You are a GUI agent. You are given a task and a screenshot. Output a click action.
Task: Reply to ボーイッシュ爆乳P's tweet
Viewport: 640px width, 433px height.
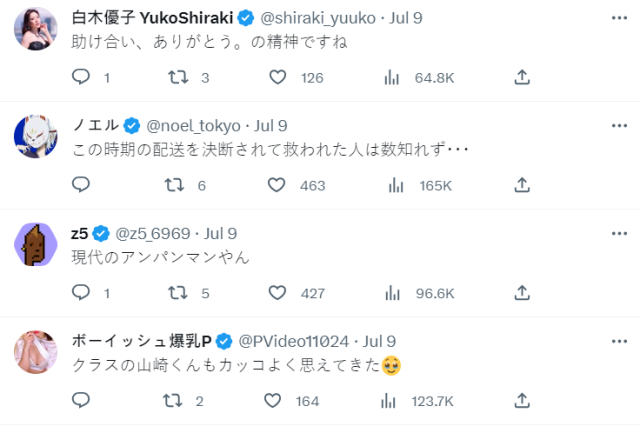pos(82,401)
